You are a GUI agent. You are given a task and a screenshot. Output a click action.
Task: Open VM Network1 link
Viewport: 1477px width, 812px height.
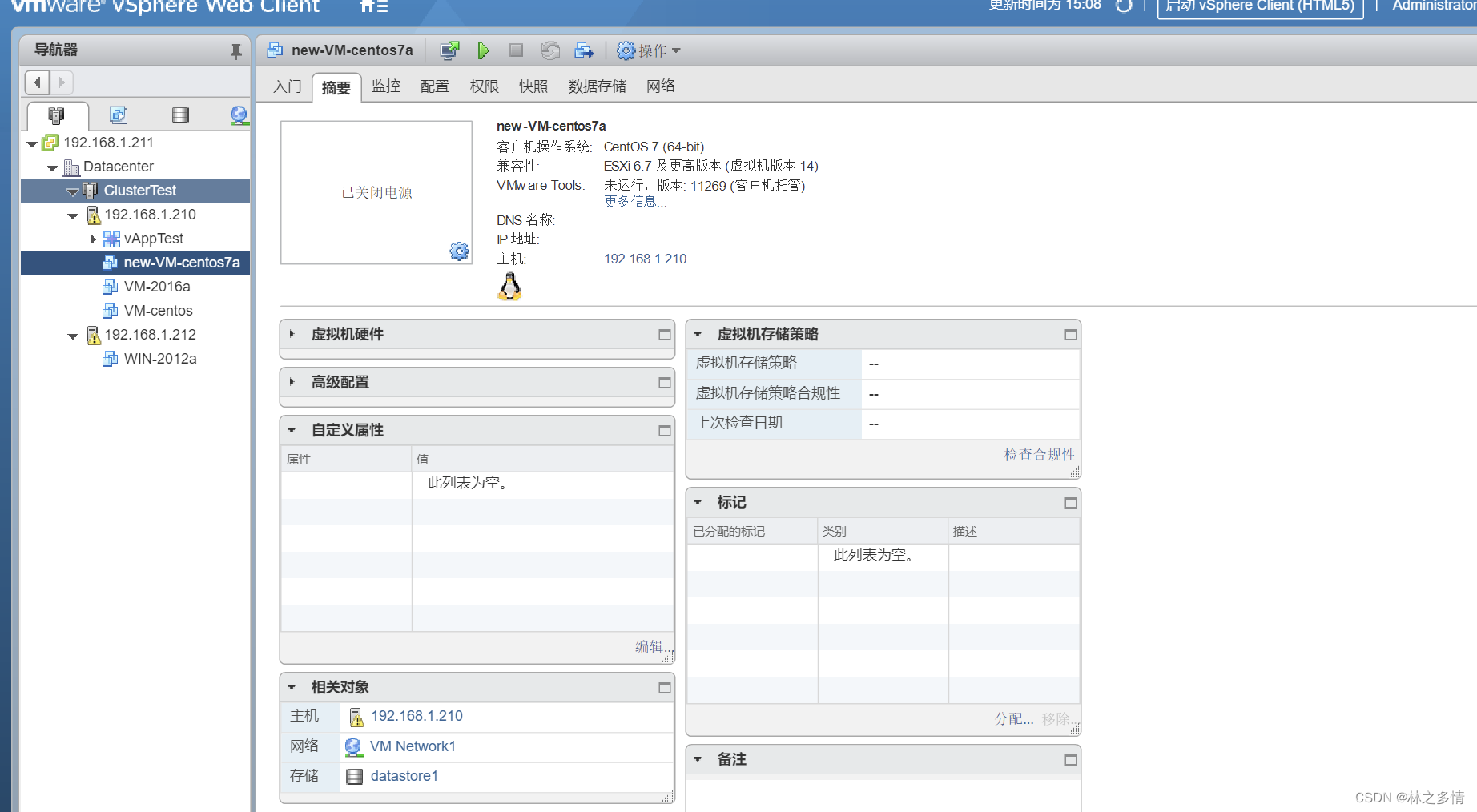(x=413, y=746)
